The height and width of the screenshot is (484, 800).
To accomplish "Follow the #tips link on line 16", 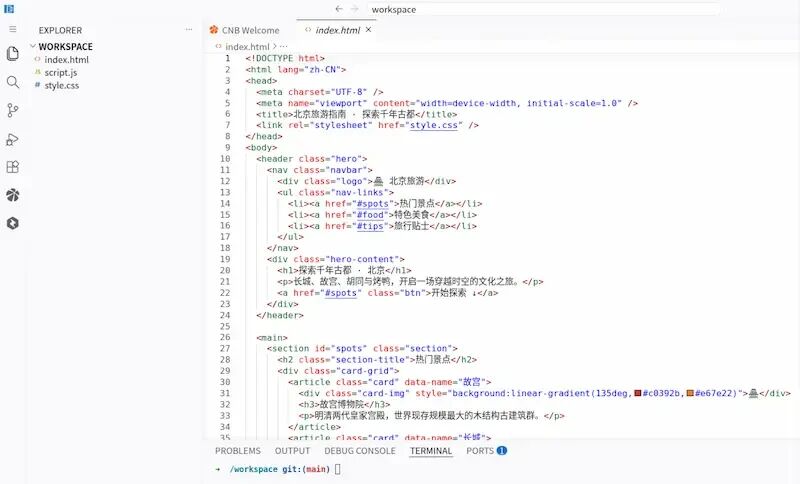I will [370, 226].
